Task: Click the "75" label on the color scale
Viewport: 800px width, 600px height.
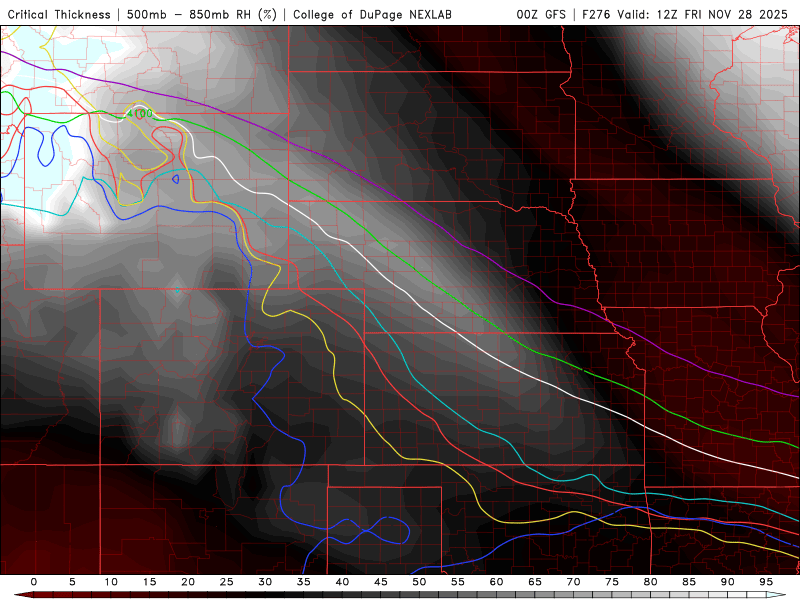Action: point(612,582)
